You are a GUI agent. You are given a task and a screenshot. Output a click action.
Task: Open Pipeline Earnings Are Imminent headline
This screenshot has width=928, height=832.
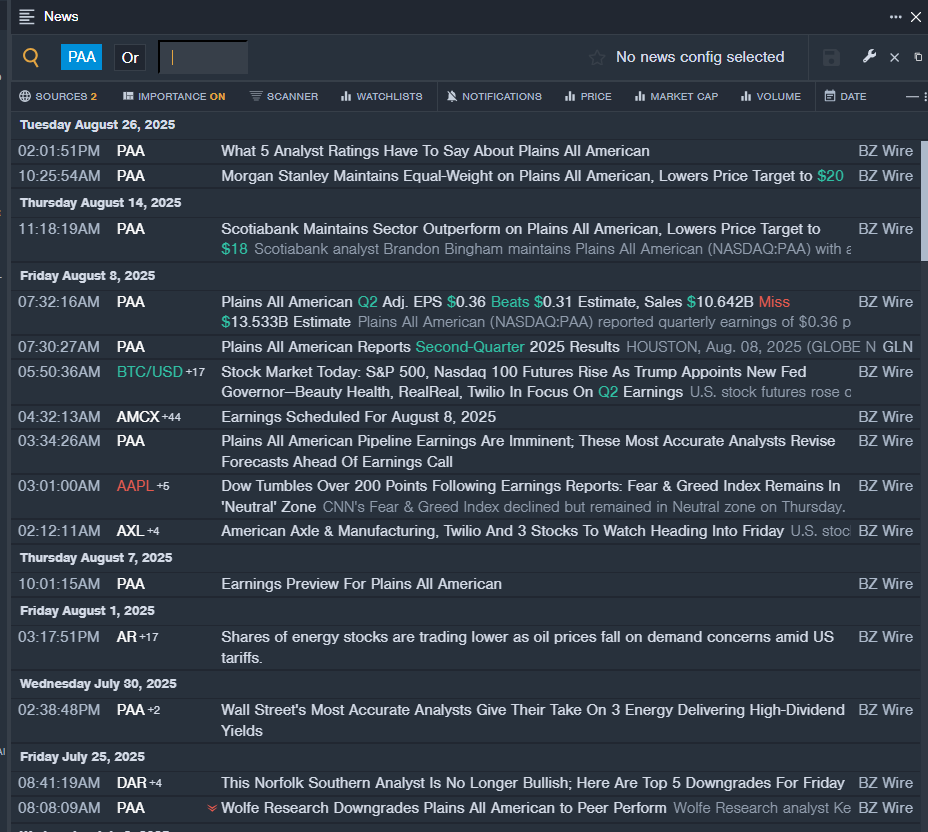(528, 452)
